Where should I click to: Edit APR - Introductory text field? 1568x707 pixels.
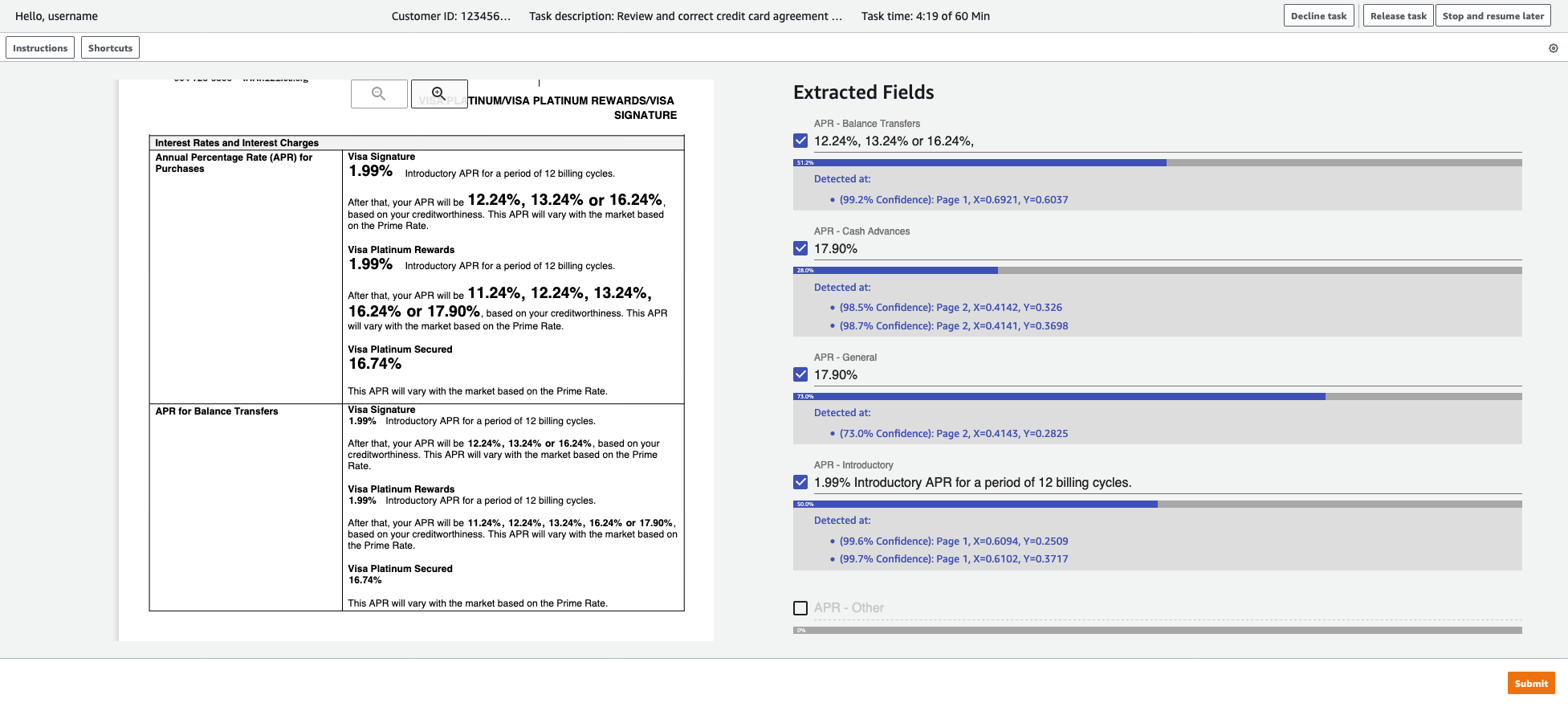[1167, 483]
